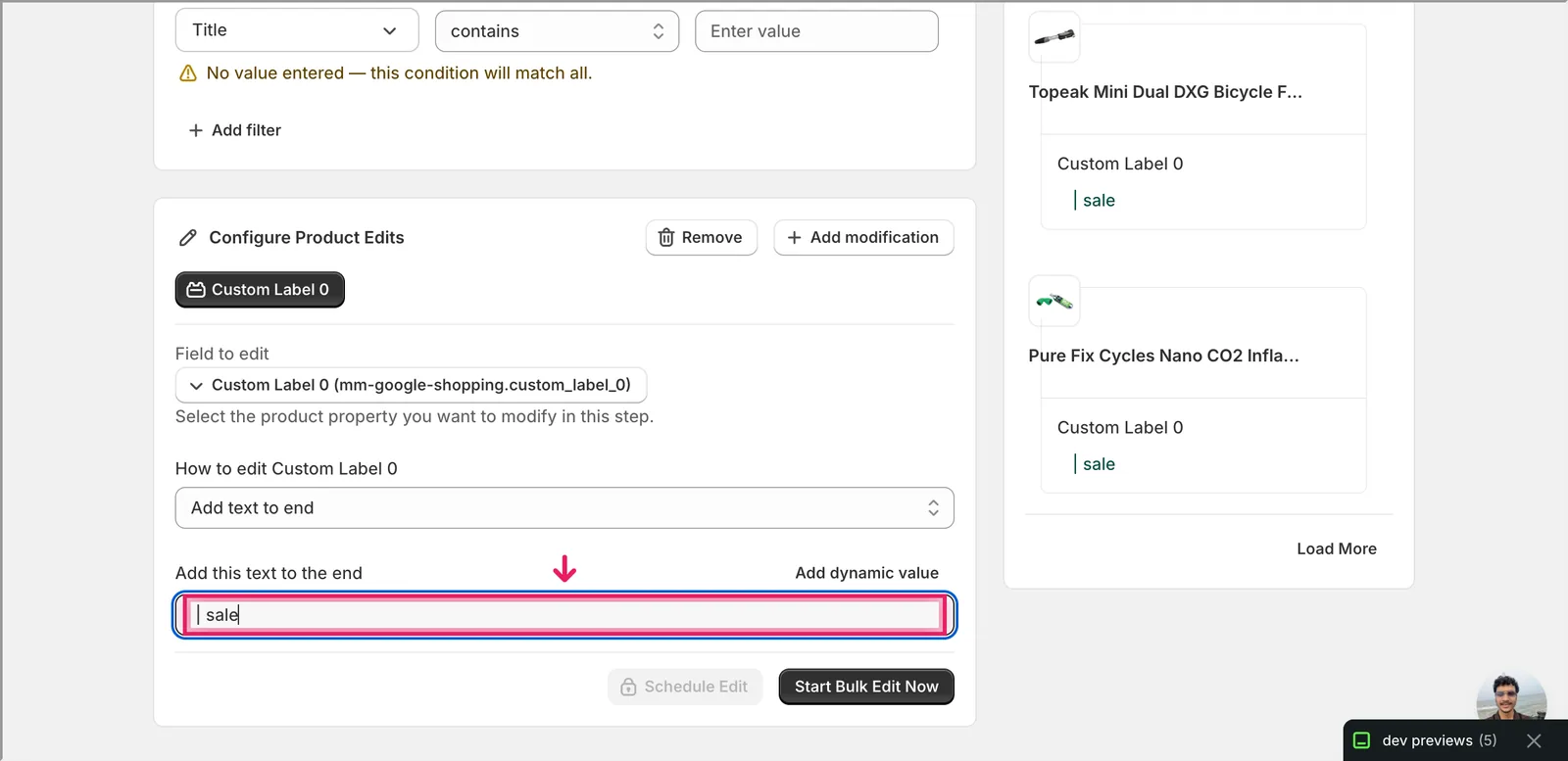Image resolution: width=1568 pixels, height=761 pixels.
Task: Start the bulk edit now
Action: pyautogui.click(x=866, y=687)
